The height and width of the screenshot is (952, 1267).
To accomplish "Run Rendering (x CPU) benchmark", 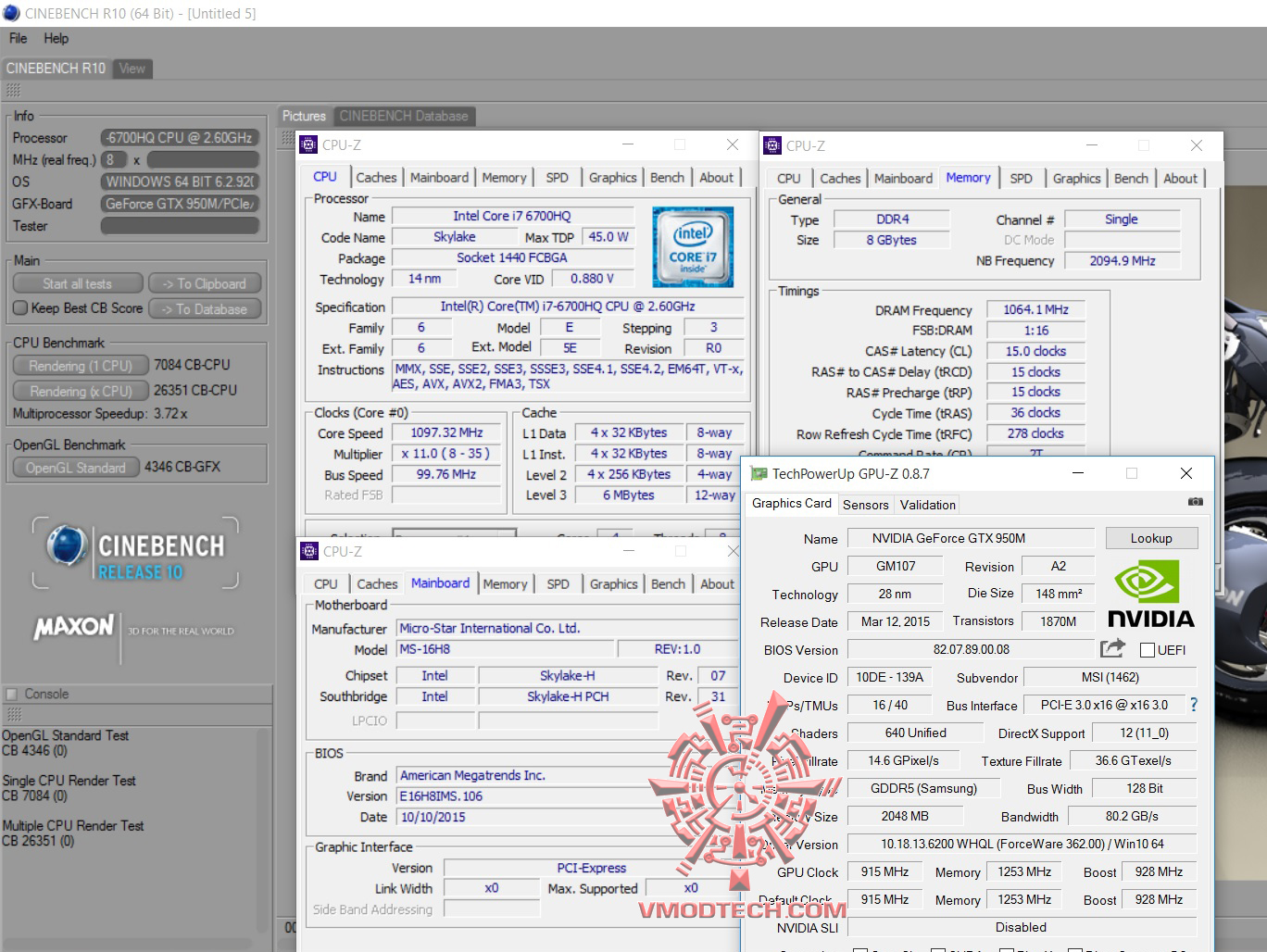I will pos(81,391).
